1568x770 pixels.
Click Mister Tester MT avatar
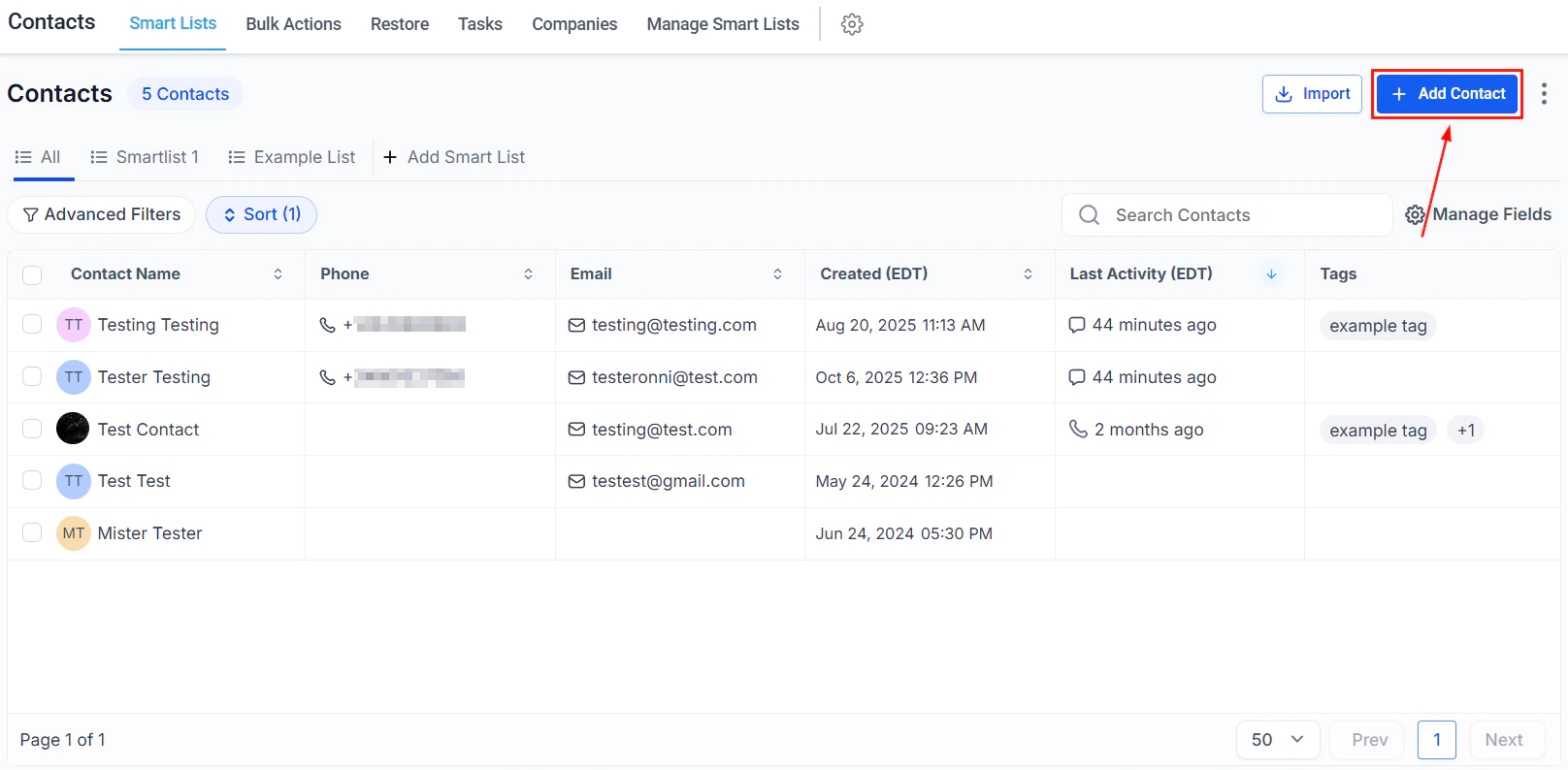click(x=74, y=533)
